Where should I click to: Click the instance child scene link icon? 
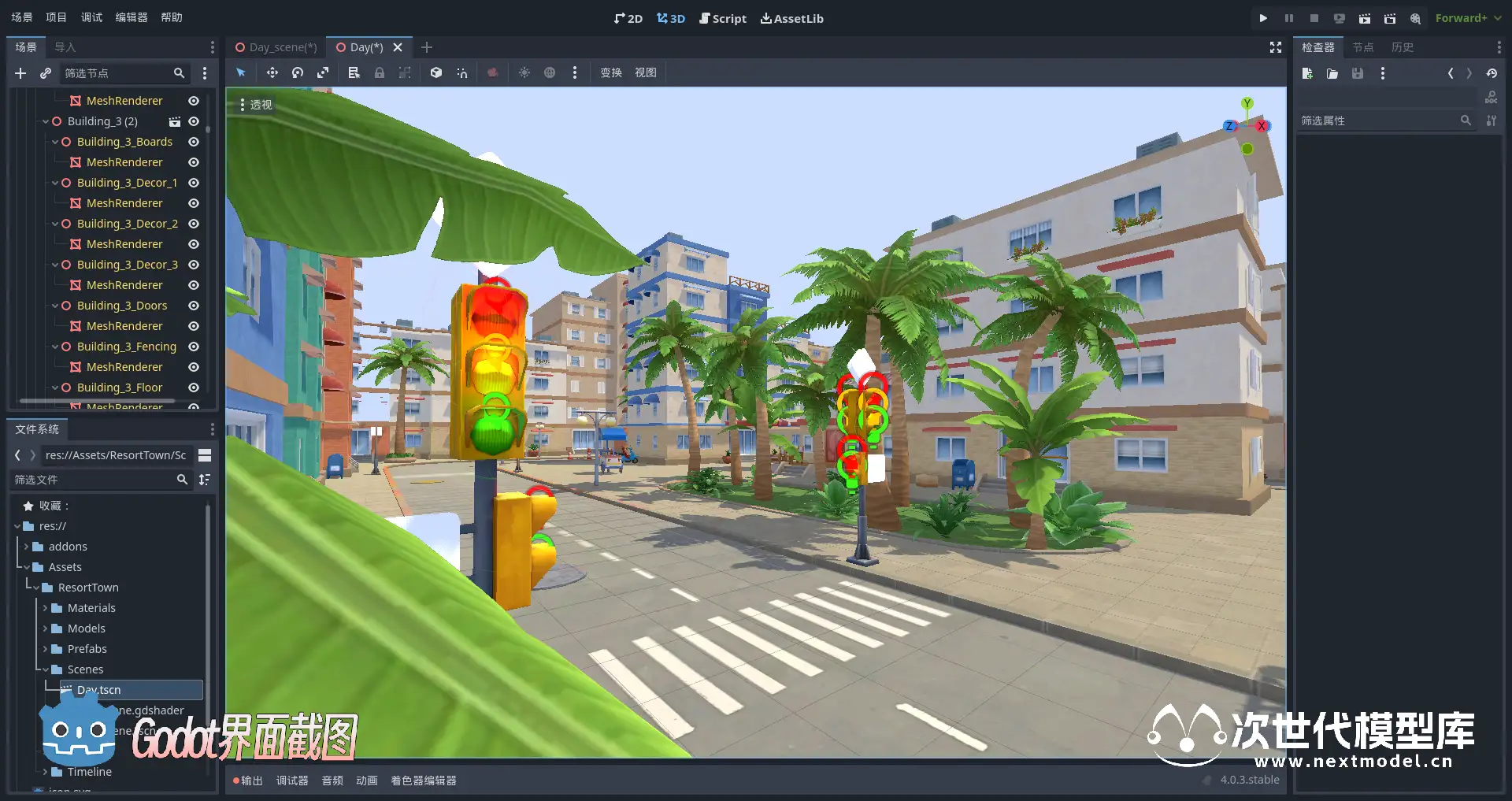46,73
